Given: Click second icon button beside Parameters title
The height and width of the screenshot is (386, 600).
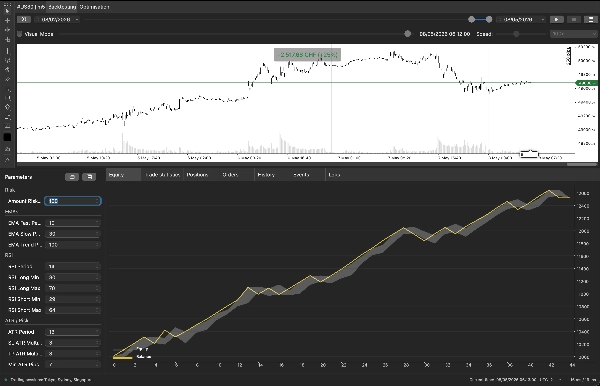Looking at the screenshot, I should tap(89, 177).
